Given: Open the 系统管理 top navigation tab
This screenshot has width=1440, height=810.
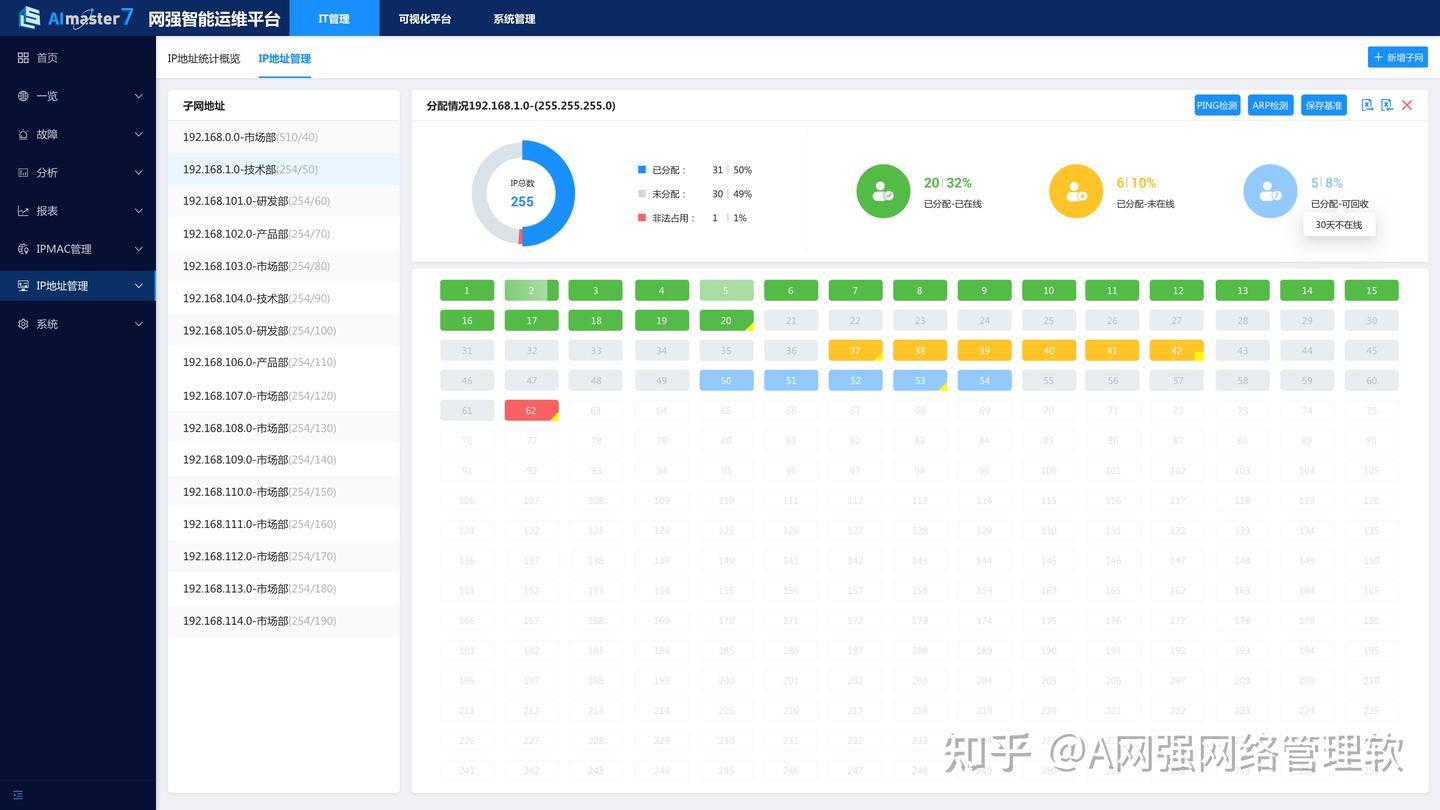Looking at the screenshot, I should pos(514,18).
